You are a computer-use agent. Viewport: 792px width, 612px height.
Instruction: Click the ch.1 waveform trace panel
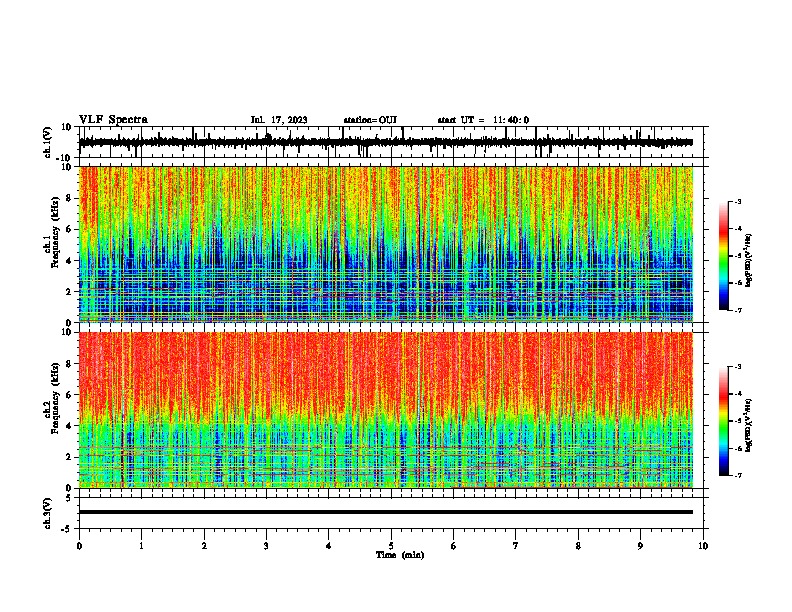coord(390,142)
